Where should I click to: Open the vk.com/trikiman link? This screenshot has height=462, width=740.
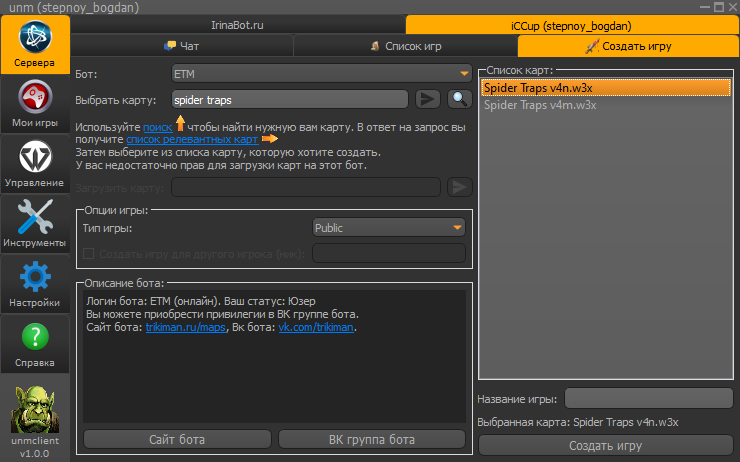316,327
